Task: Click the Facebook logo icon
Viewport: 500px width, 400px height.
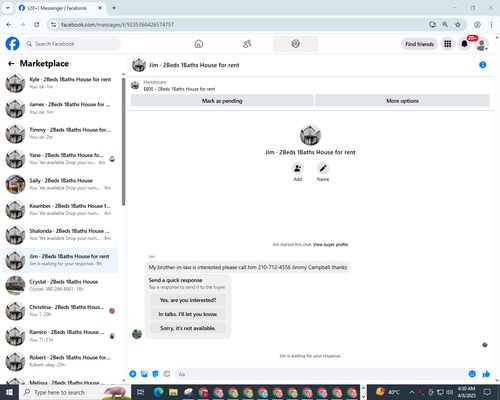Action: (x=12, y=44)
